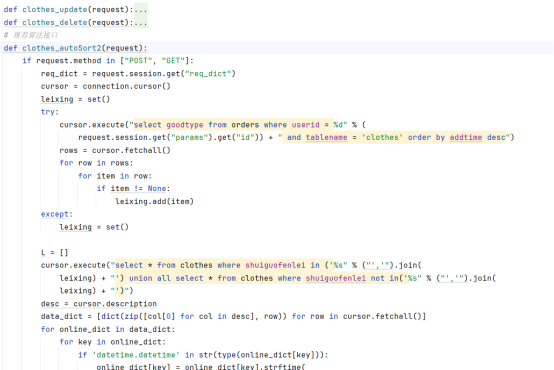Click 'for online_dict in data_dict:' line
Screen dimensions: 554x370
point(108,329)
